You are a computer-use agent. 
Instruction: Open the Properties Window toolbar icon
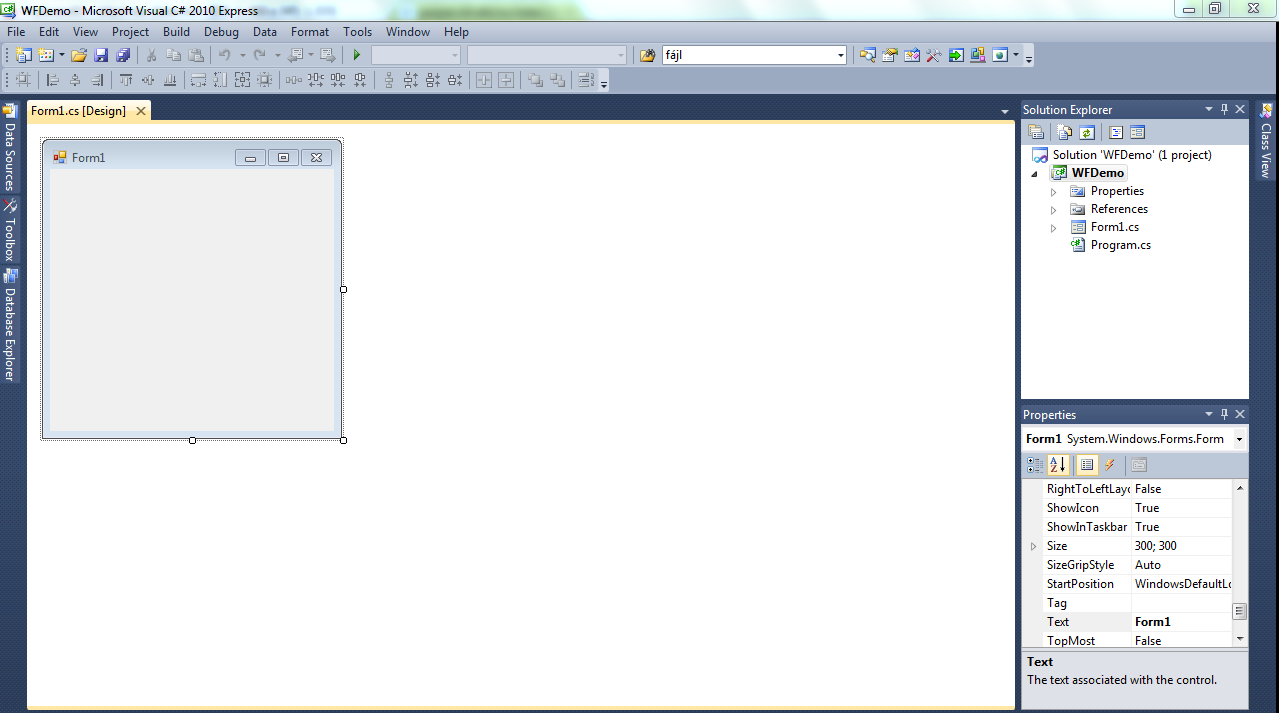click(890, 55)
